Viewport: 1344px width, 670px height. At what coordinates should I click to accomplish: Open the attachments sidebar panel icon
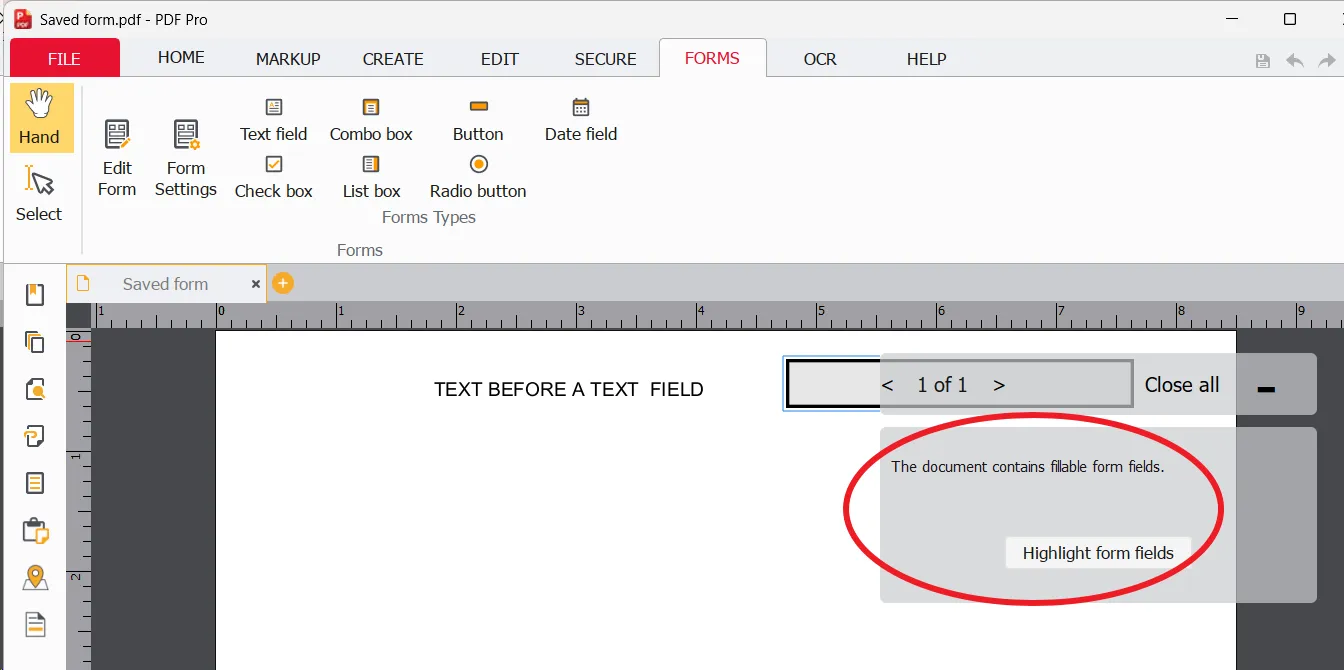[35, 436]
